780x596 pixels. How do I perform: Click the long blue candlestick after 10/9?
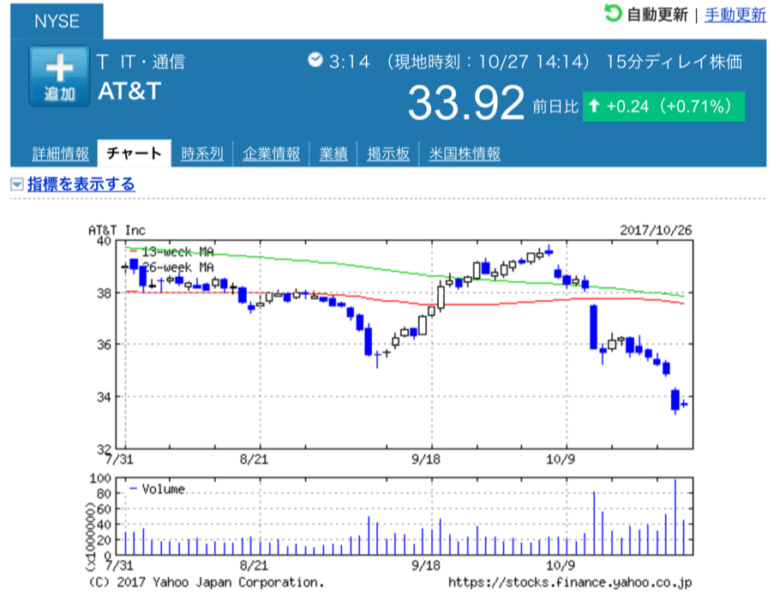tap(593, 327)
